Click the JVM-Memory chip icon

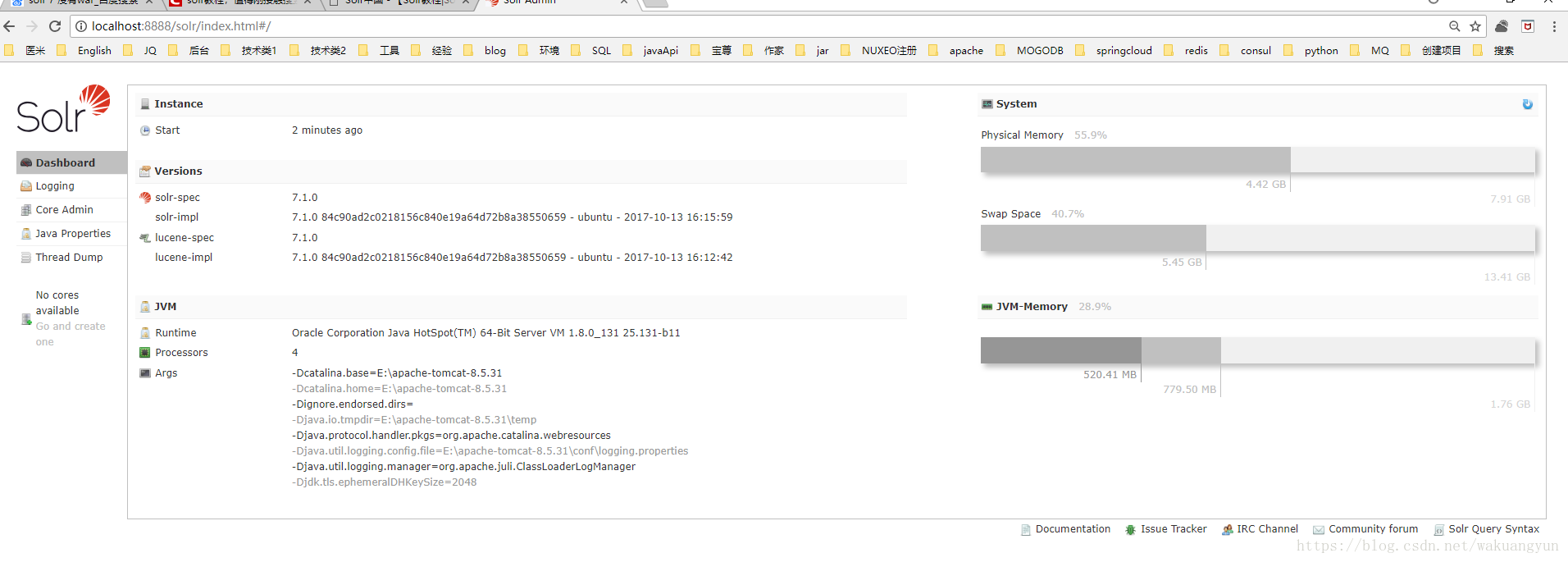tap(987, 307)
